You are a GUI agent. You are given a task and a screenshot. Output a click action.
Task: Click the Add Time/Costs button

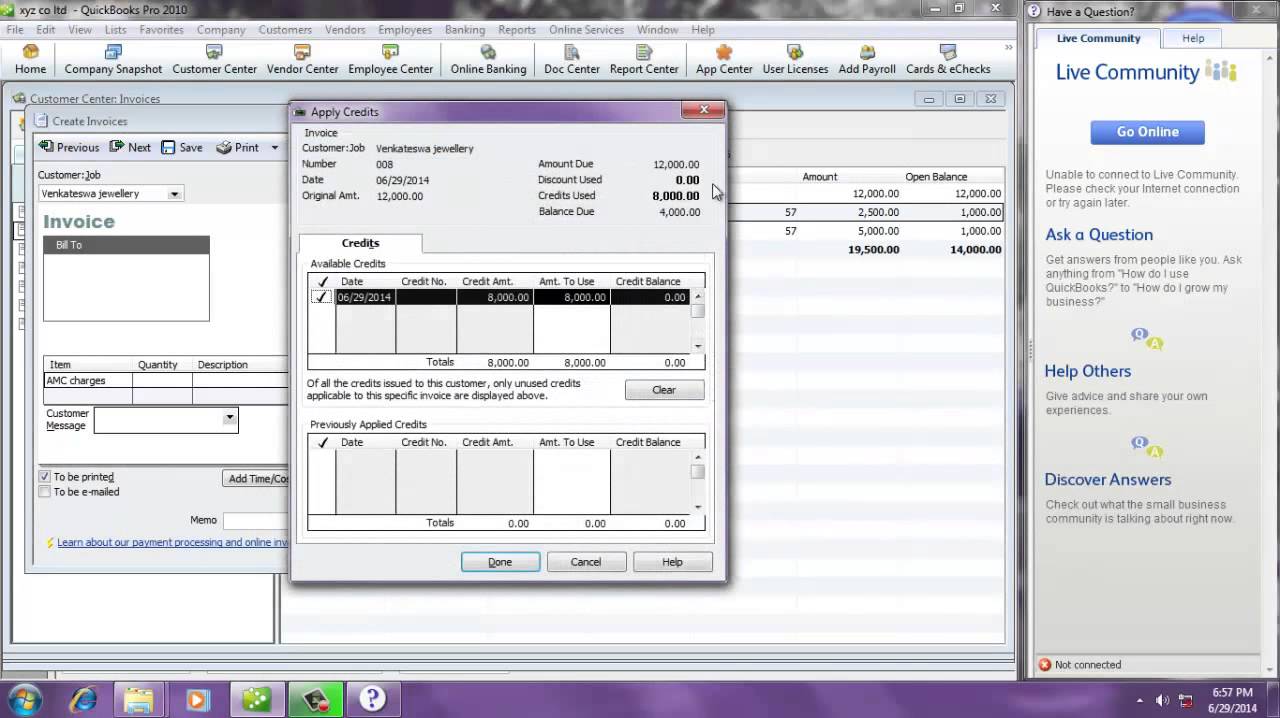pyautogui.click(x=257, y=478)
